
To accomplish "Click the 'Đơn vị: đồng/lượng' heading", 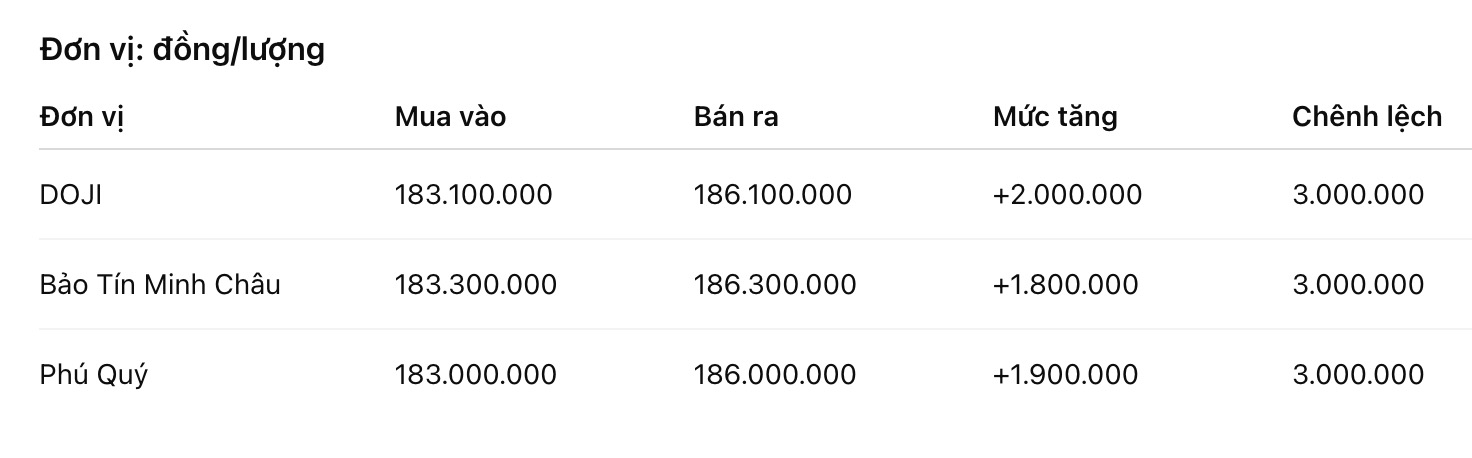I will (x=182, y=49).
